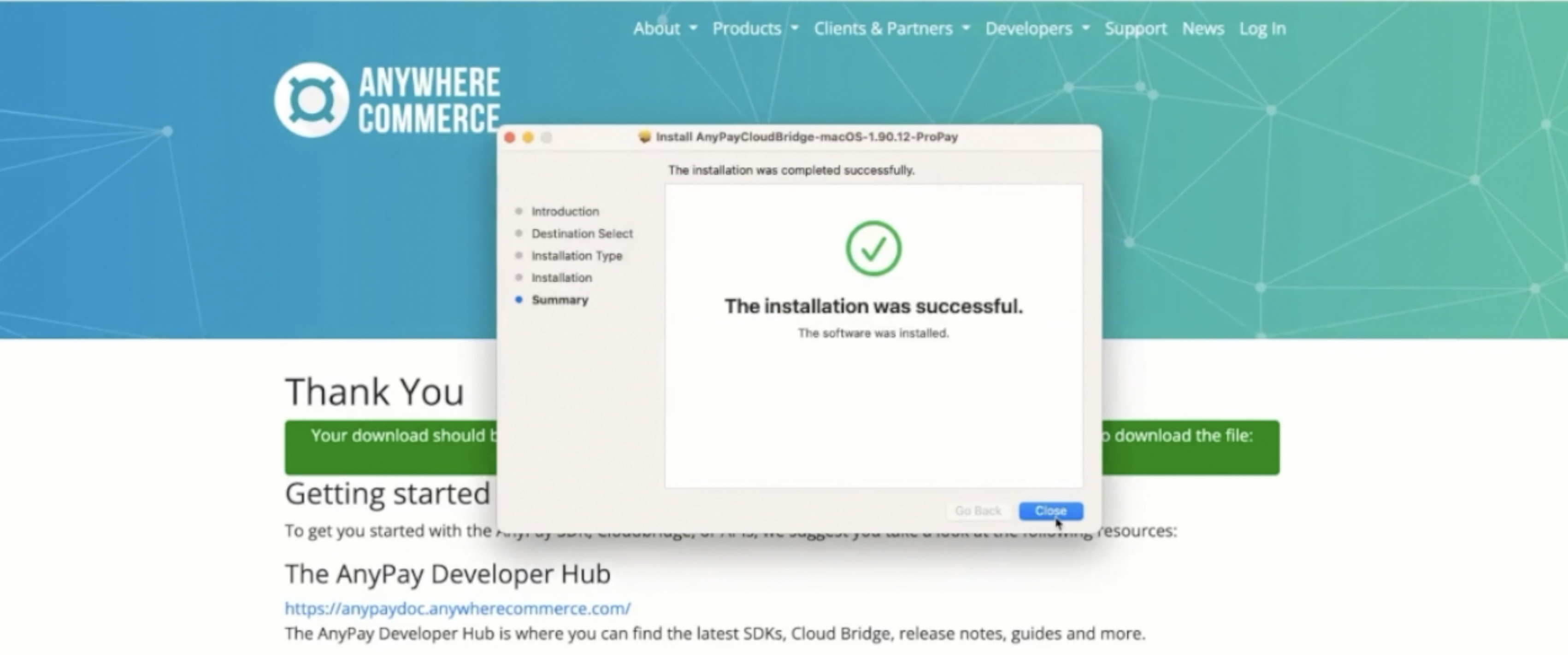Click 'The installation was successful.' text
The image size is (1568, 655).
tap(873, 306)
